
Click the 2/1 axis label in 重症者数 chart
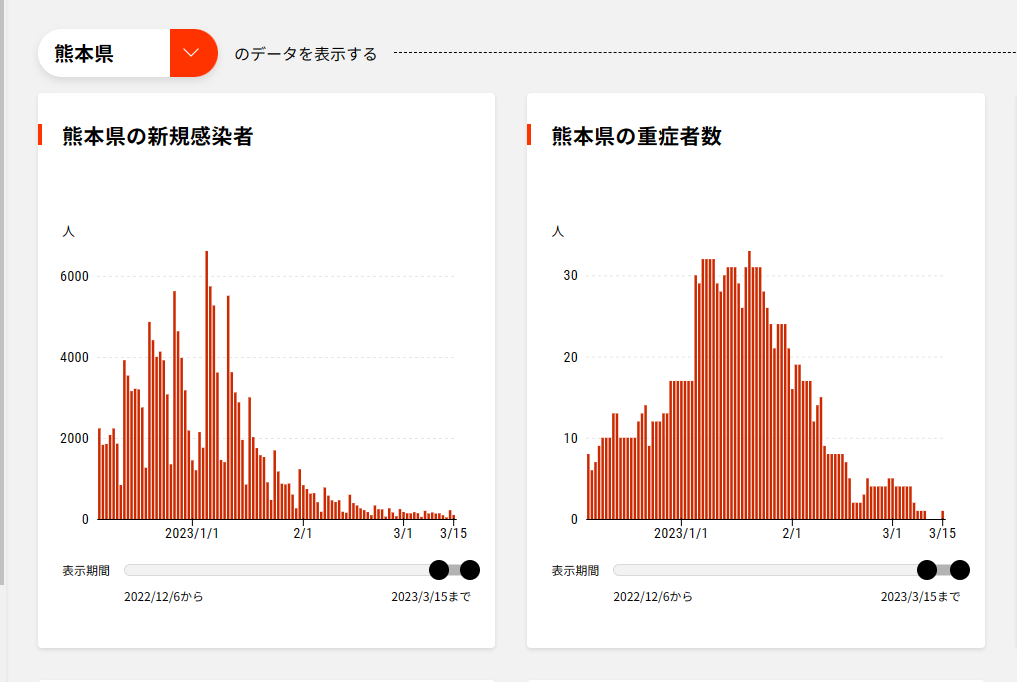[792, 534]
